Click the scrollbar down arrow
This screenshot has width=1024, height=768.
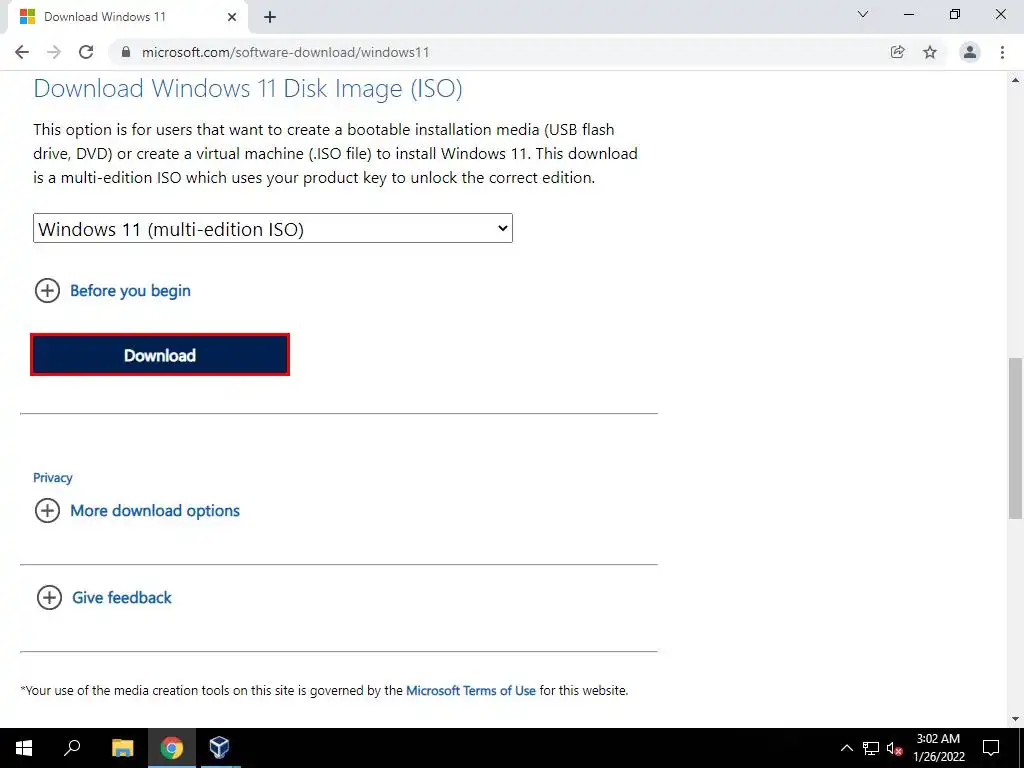point(1016,719)
